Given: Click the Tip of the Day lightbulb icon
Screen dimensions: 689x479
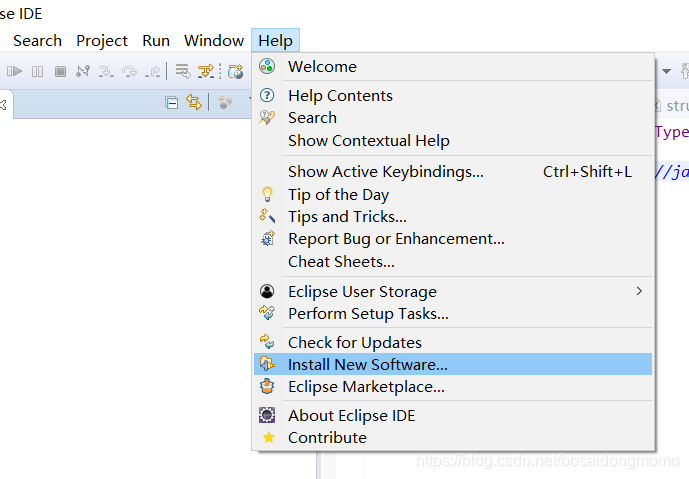Looking at the screenshot, I should 267,194.
